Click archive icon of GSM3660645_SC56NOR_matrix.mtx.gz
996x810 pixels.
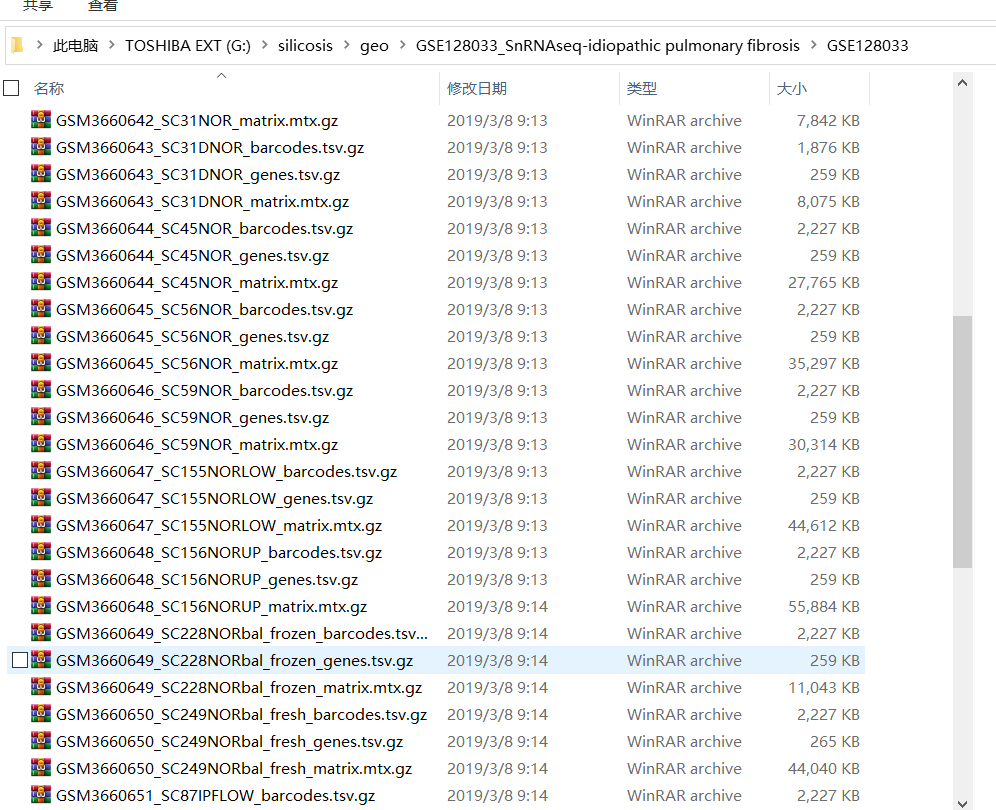[x=41, y=362]
